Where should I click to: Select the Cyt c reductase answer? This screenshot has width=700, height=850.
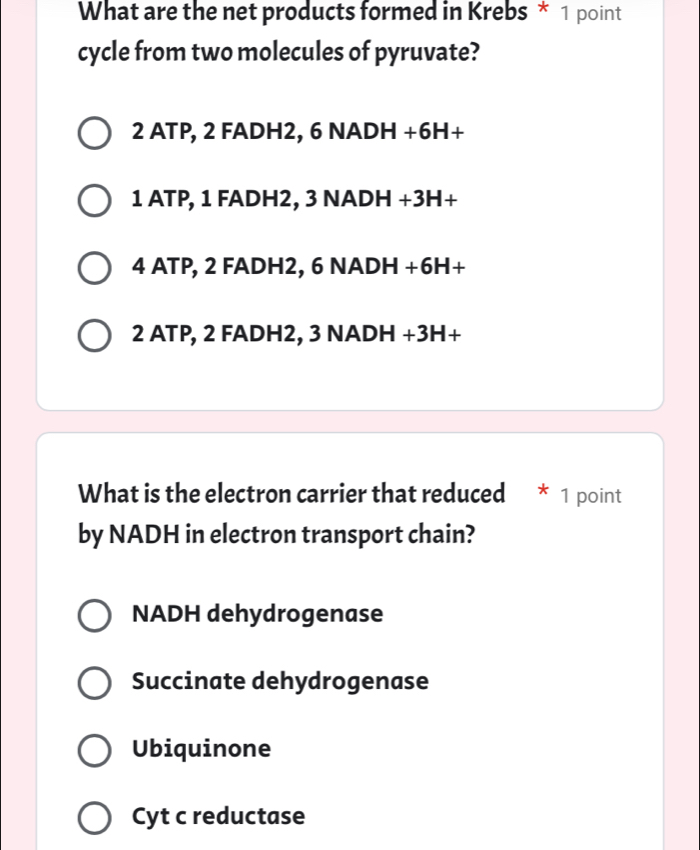95,817
